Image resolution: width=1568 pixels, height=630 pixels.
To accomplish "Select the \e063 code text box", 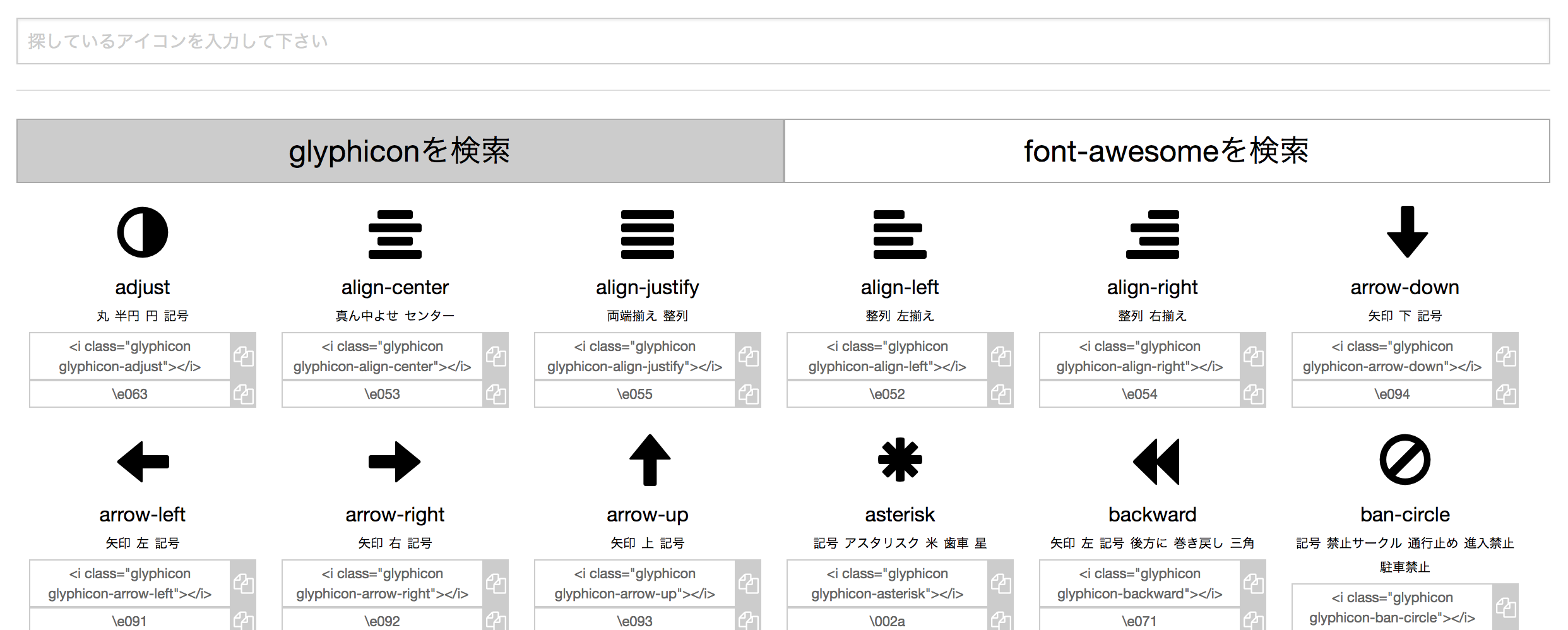I will click(x=130, y=394).
